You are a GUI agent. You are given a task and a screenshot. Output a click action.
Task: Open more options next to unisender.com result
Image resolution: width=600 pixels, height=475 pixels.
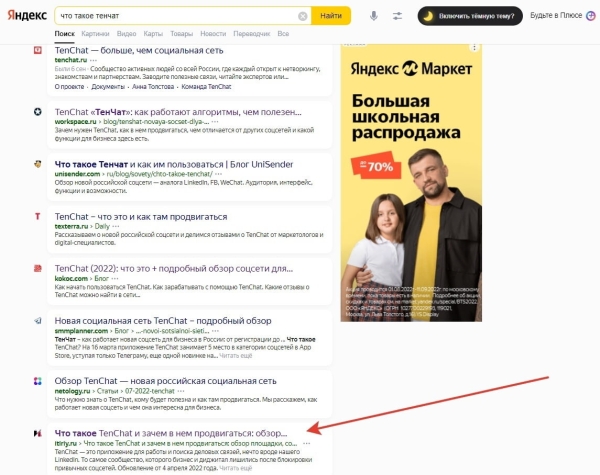218,174
